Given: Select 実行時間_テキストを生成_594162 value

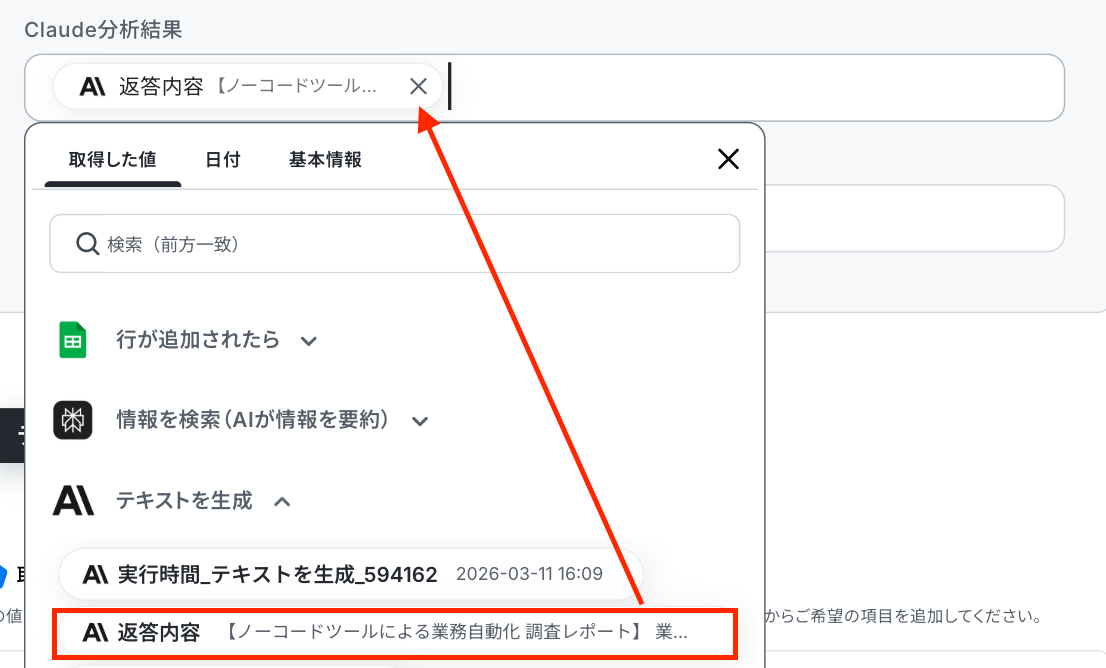Looking at the screenshot, I should [351, 574].
